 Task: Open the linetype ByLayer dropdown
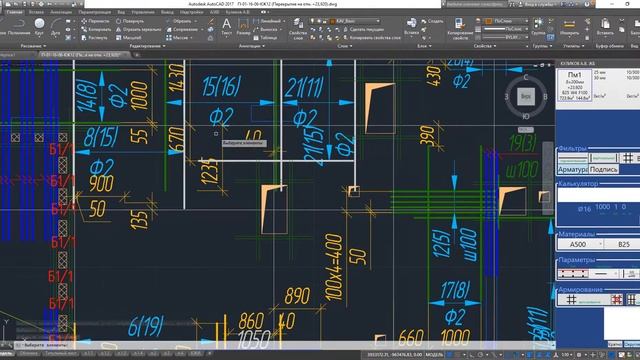point(505,37)
